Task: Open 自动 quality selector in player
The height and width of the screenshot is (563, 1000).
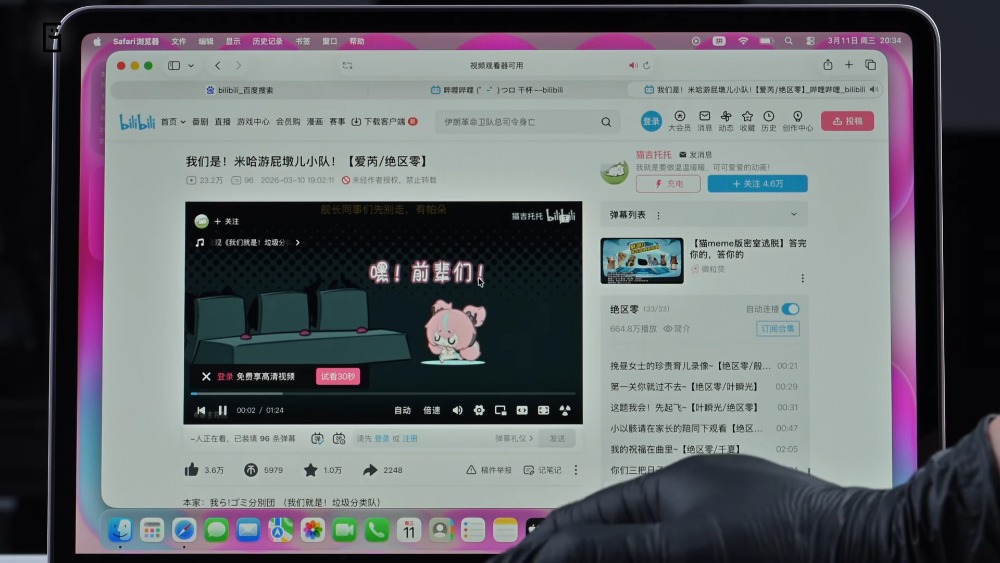Action: tap(402, 410)
